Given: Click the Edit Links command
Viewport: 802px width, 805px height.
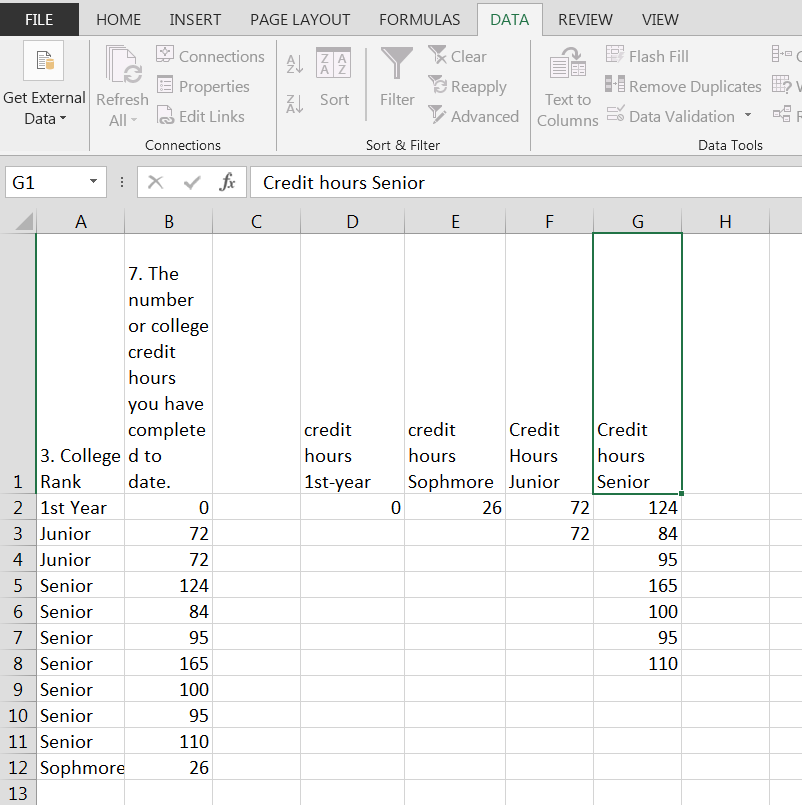Looking at the screenshot, I should point(200,117).
